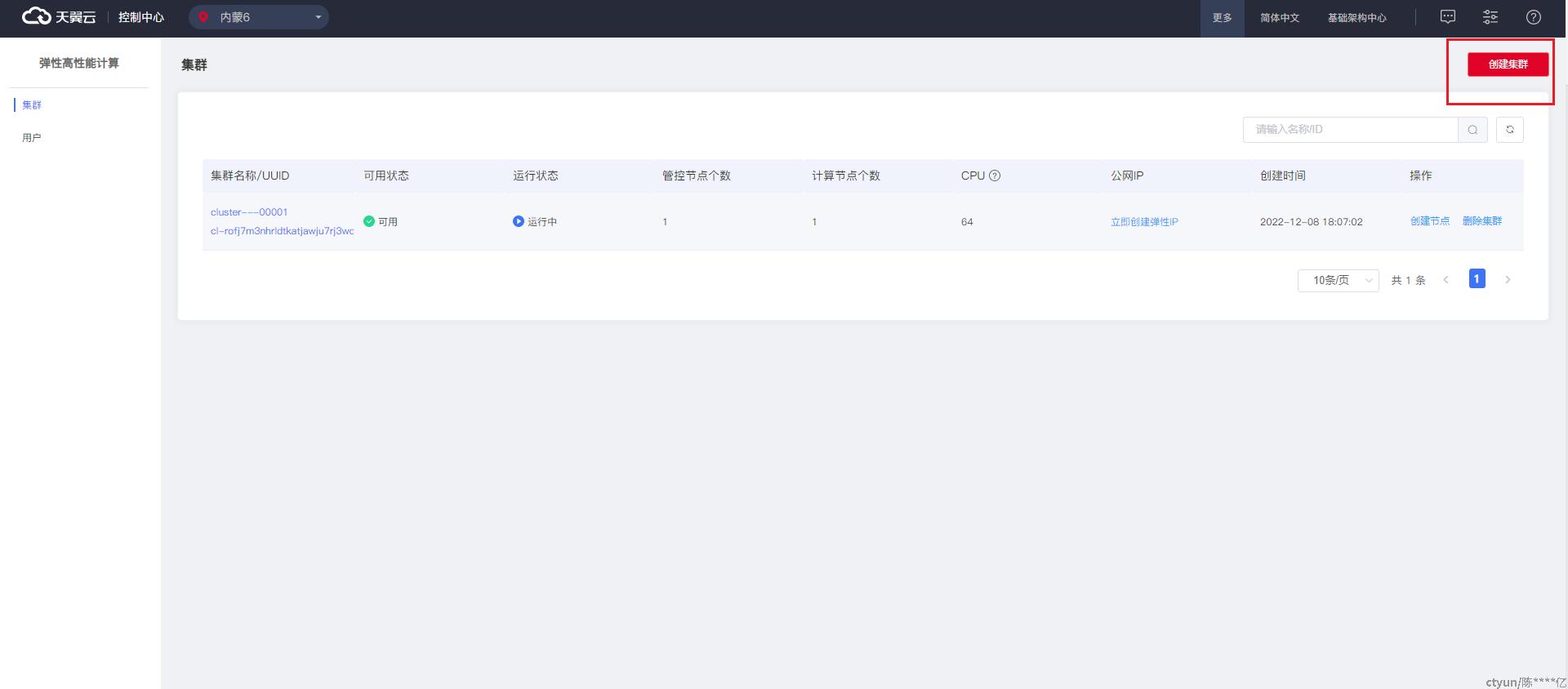Click the 立即创建弹性IP link

[x=1143, y=222]
